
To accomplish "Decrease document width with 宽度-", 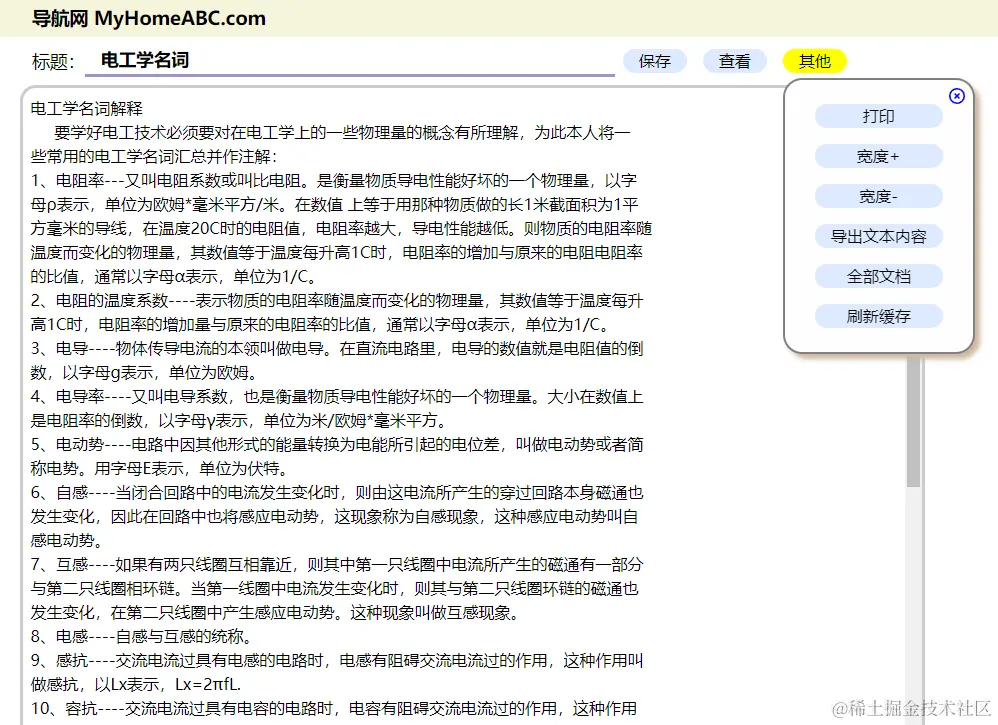I will pyautogui.click(x=878, y=196).
